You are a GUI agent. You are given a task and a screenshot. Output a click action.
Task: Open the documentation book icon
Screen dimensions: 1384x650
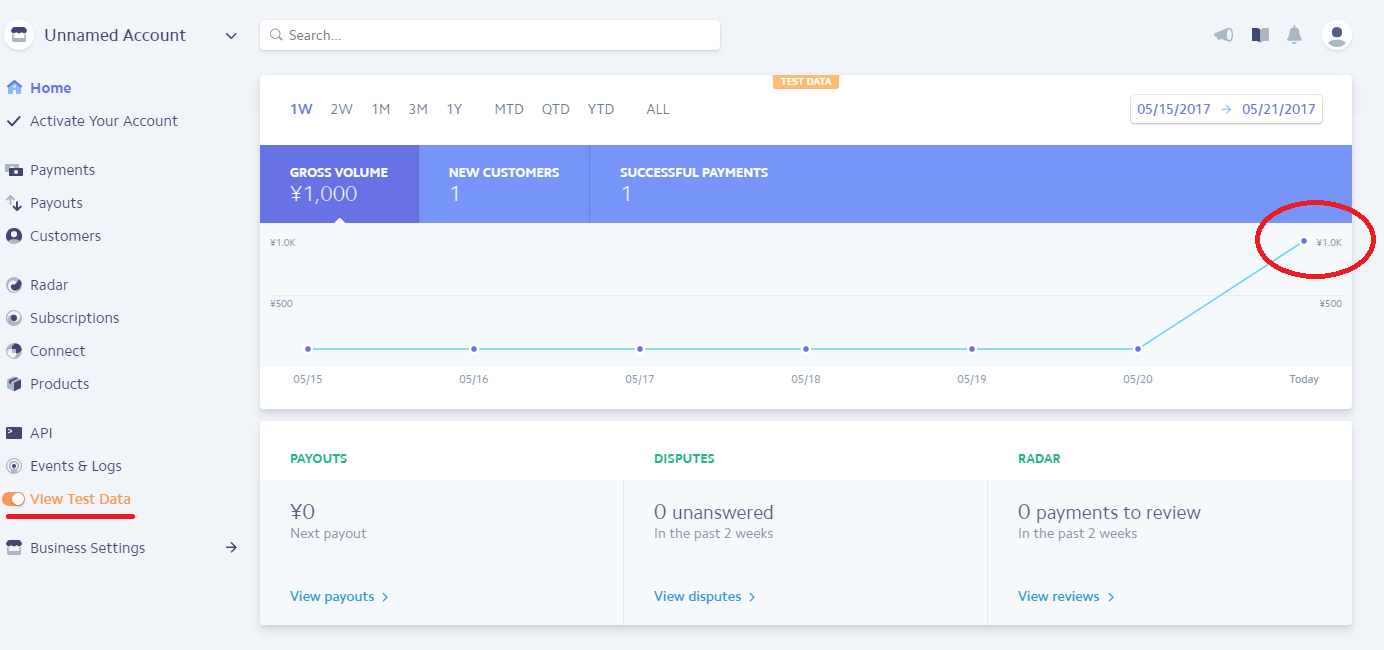click(1260, 35)
